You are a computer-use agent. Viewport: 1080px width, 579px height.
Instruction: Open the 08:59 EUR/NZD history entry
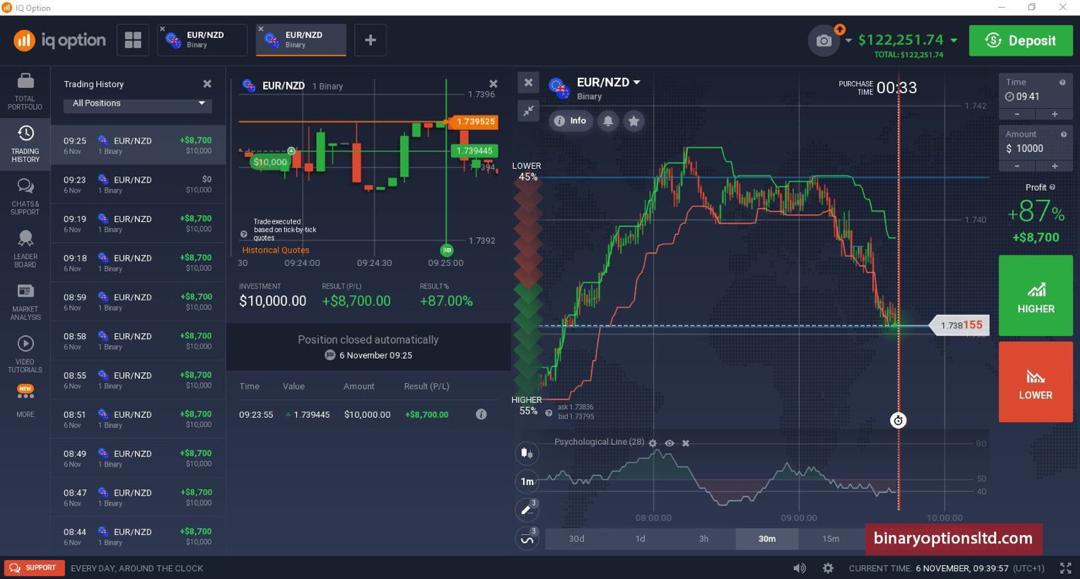point(138,302)
